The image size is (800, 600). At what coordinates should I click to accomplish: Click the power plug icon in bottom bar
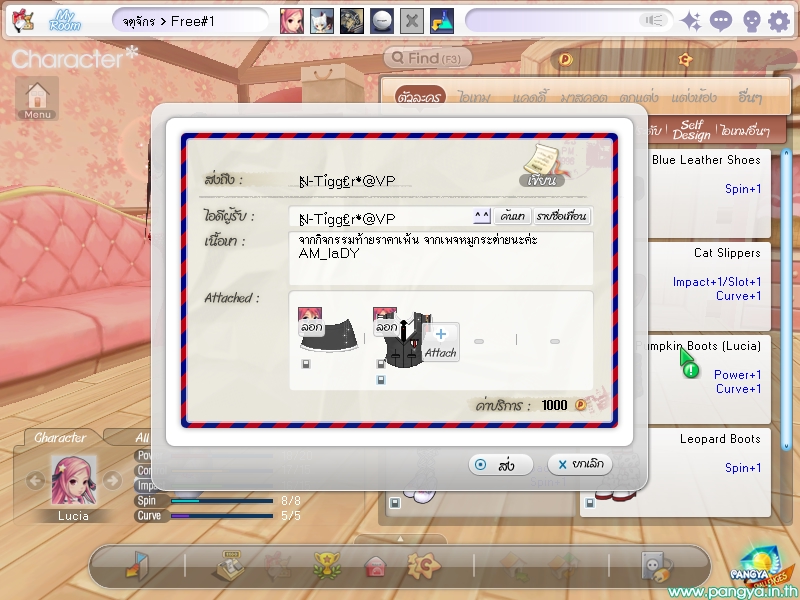coord(657,565)
